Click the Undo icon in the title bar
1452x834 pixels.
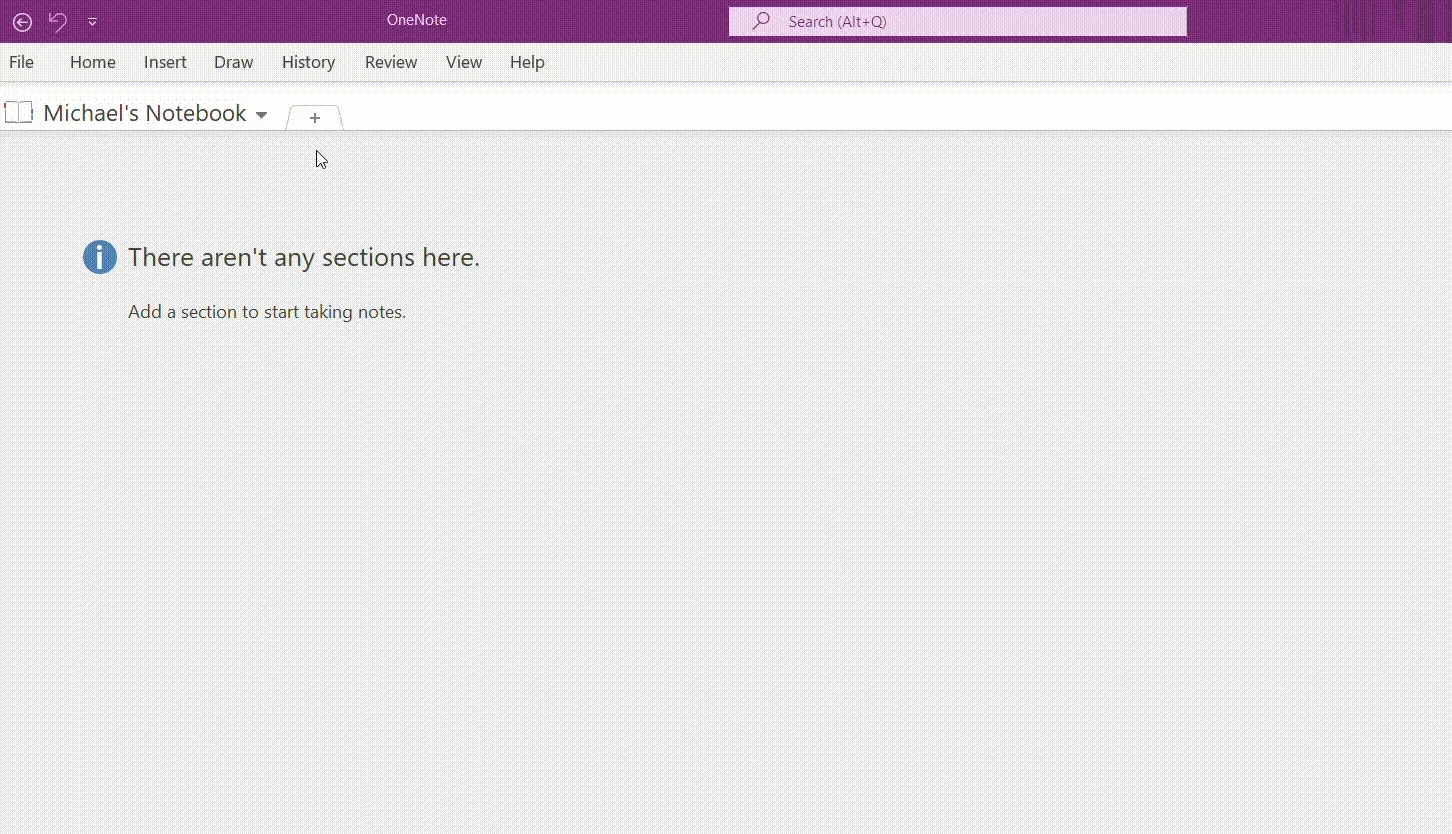pyautogui.click(x=57, y=21)
